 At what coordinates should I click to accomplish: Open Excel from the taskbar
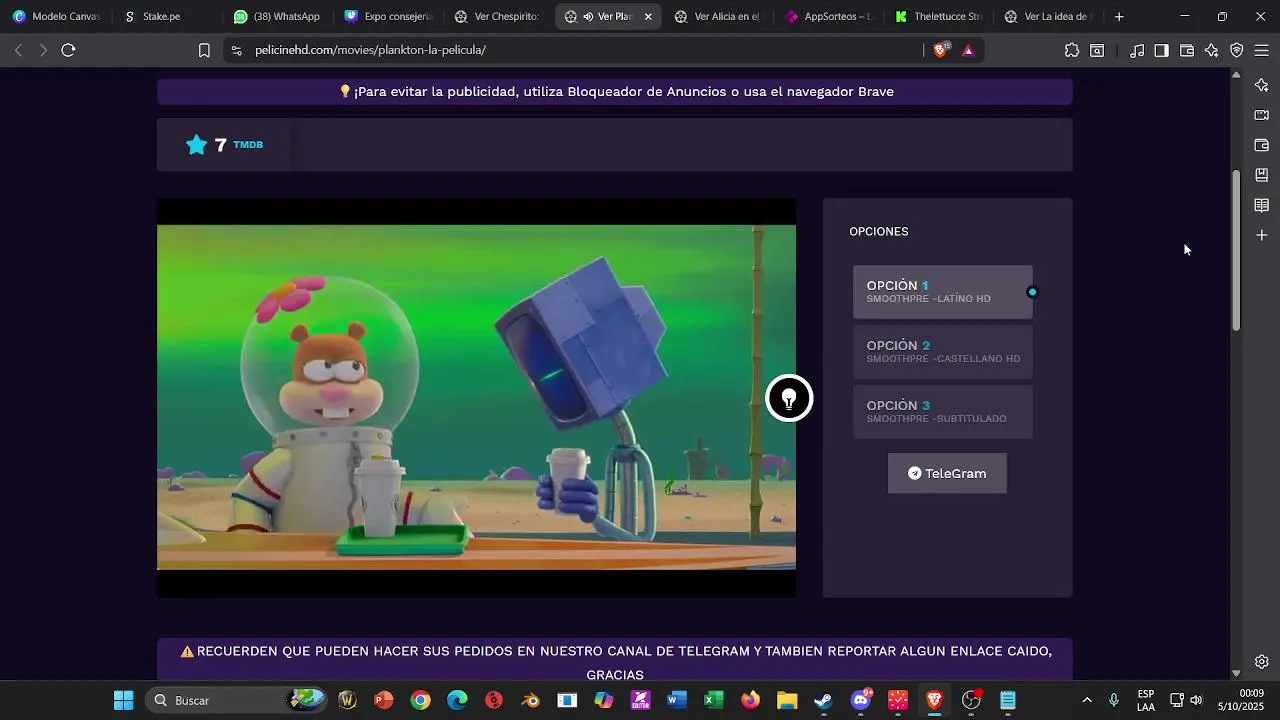pyautogui.click(x=713, y=700)
